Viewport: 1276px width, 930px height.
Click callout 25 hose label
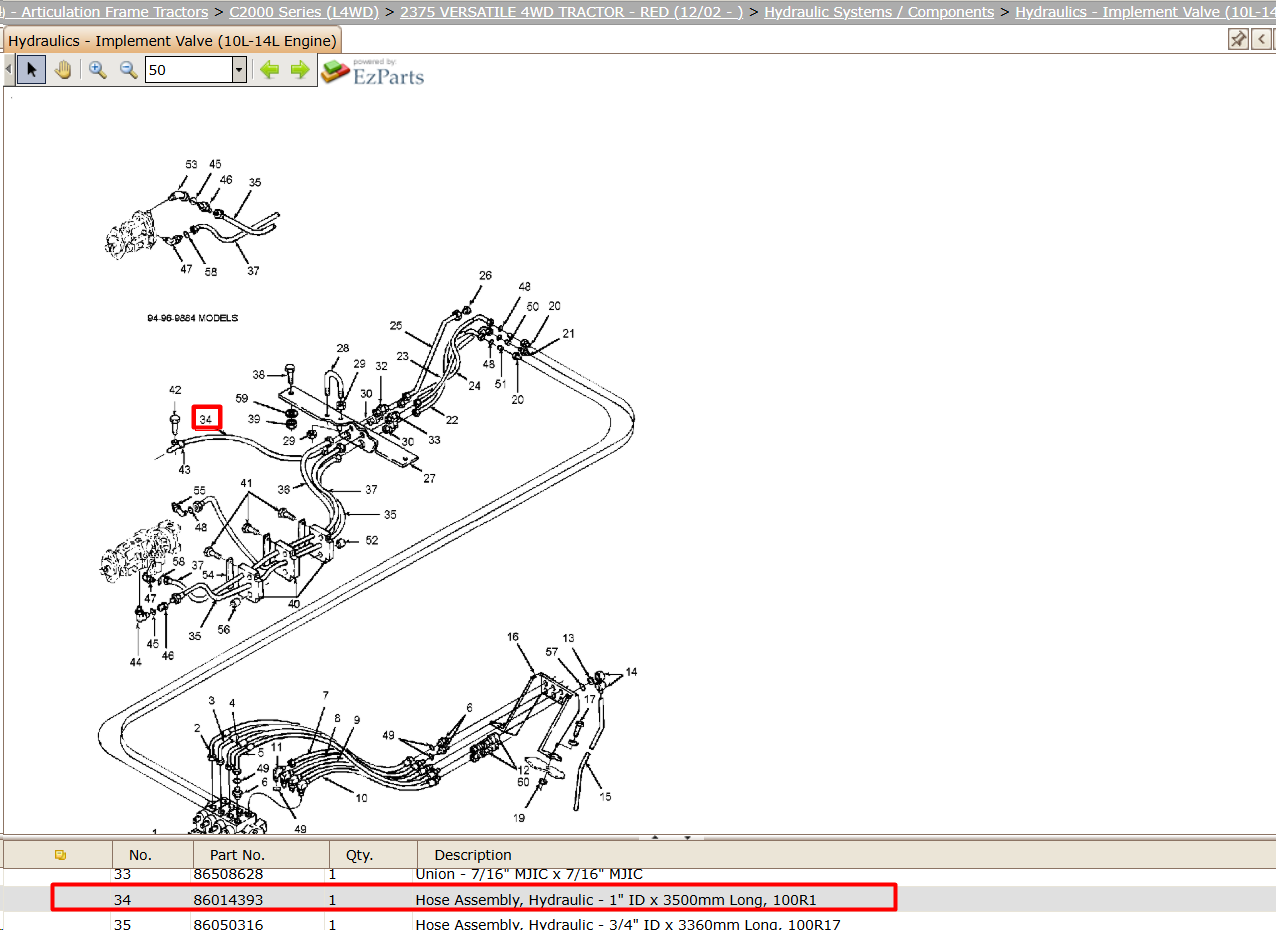point(395,325)
